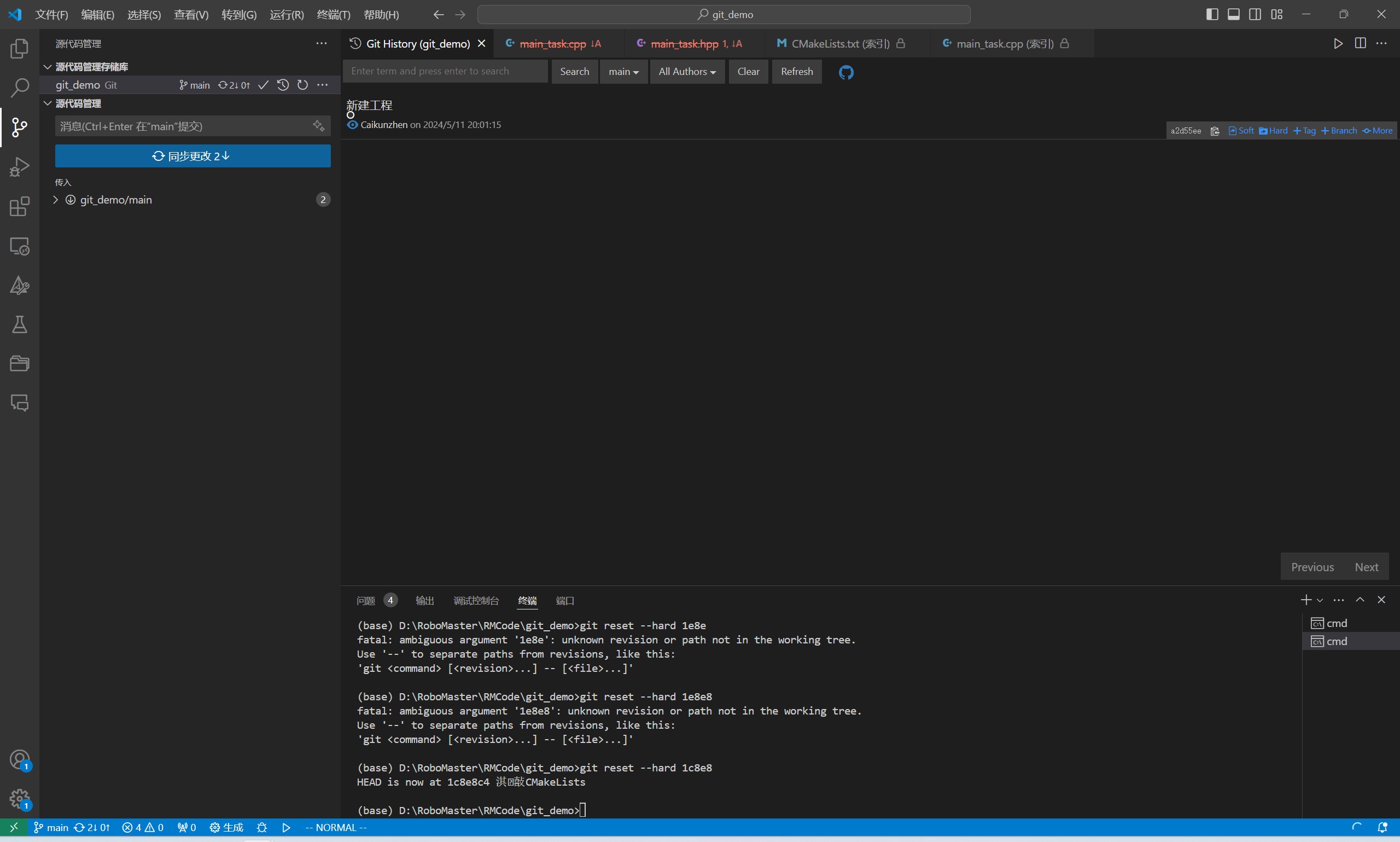
Task: Switch to the main_task.hpp editor tab
Action: [684, 44]
